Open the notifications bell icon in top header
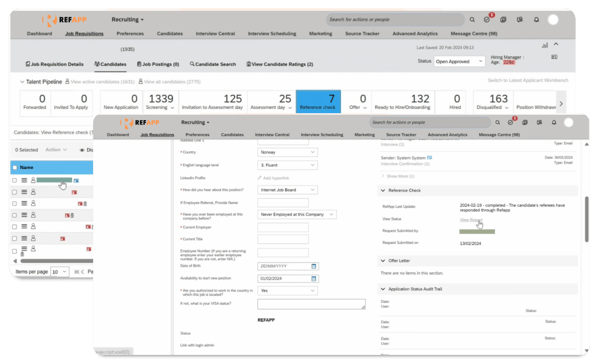The height and width of the screenshot is (363, 600). 536,20
